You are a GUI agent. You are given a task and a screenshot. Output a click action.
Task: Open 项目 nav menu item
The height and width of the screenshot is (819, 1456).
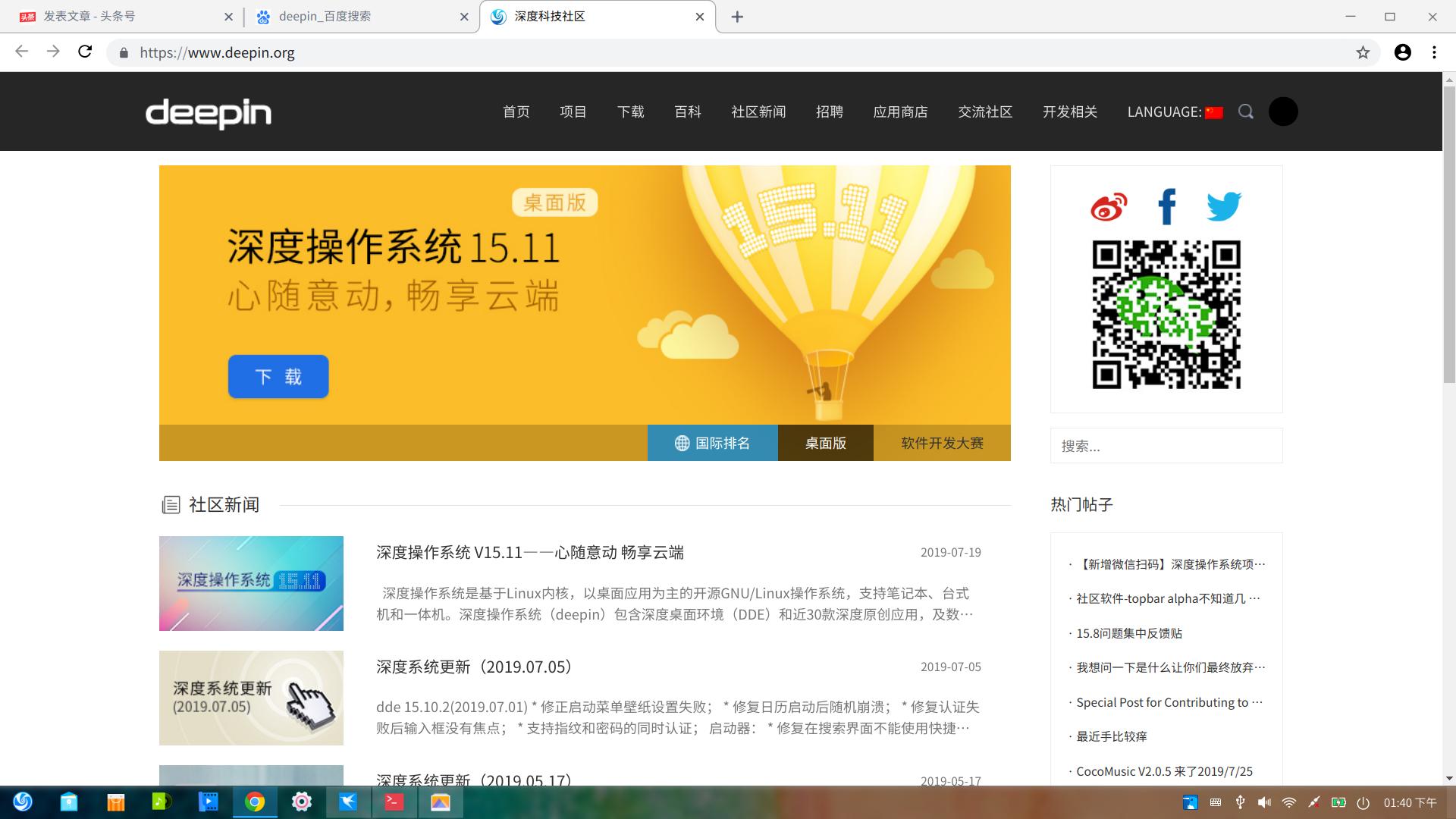(x=573, y=111)
